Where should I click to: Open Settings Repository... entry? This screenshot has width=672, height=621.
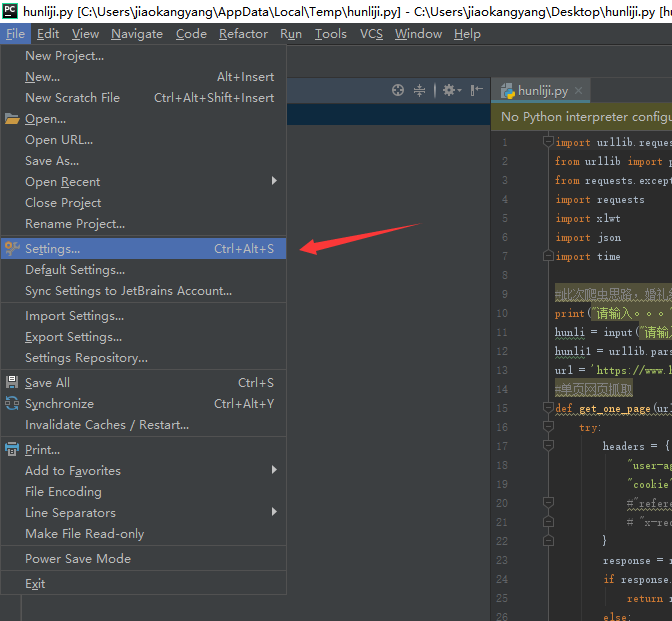(144, 358)
